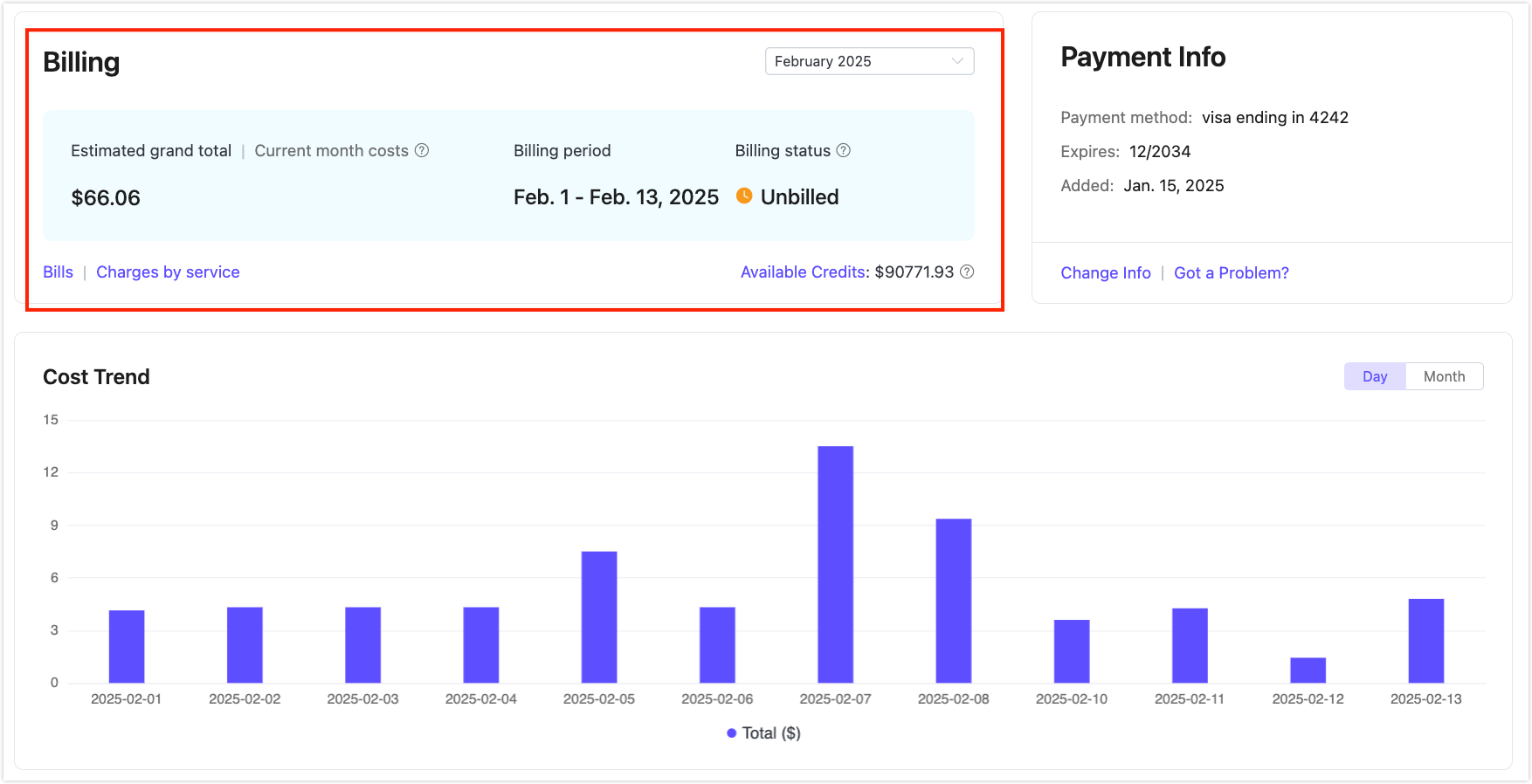Select the Current month costs label
The image size is (1532, 784).
pos(331,150)
